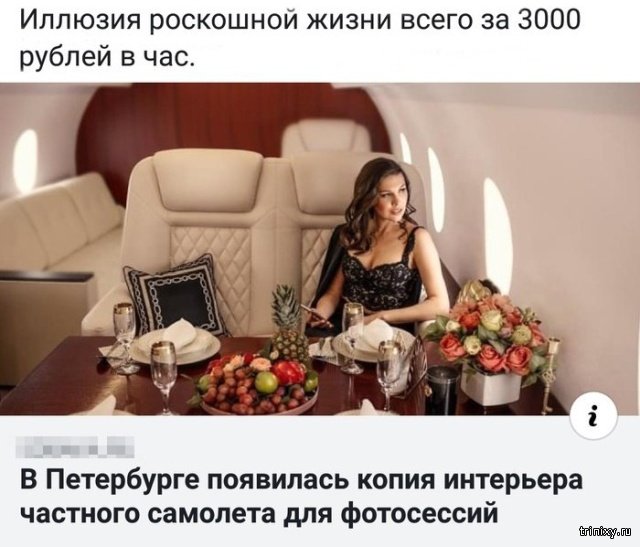This screenshot has width=640, height=547.
Task: Select the caption text about 3000 rubles
Action: (300, 38)
